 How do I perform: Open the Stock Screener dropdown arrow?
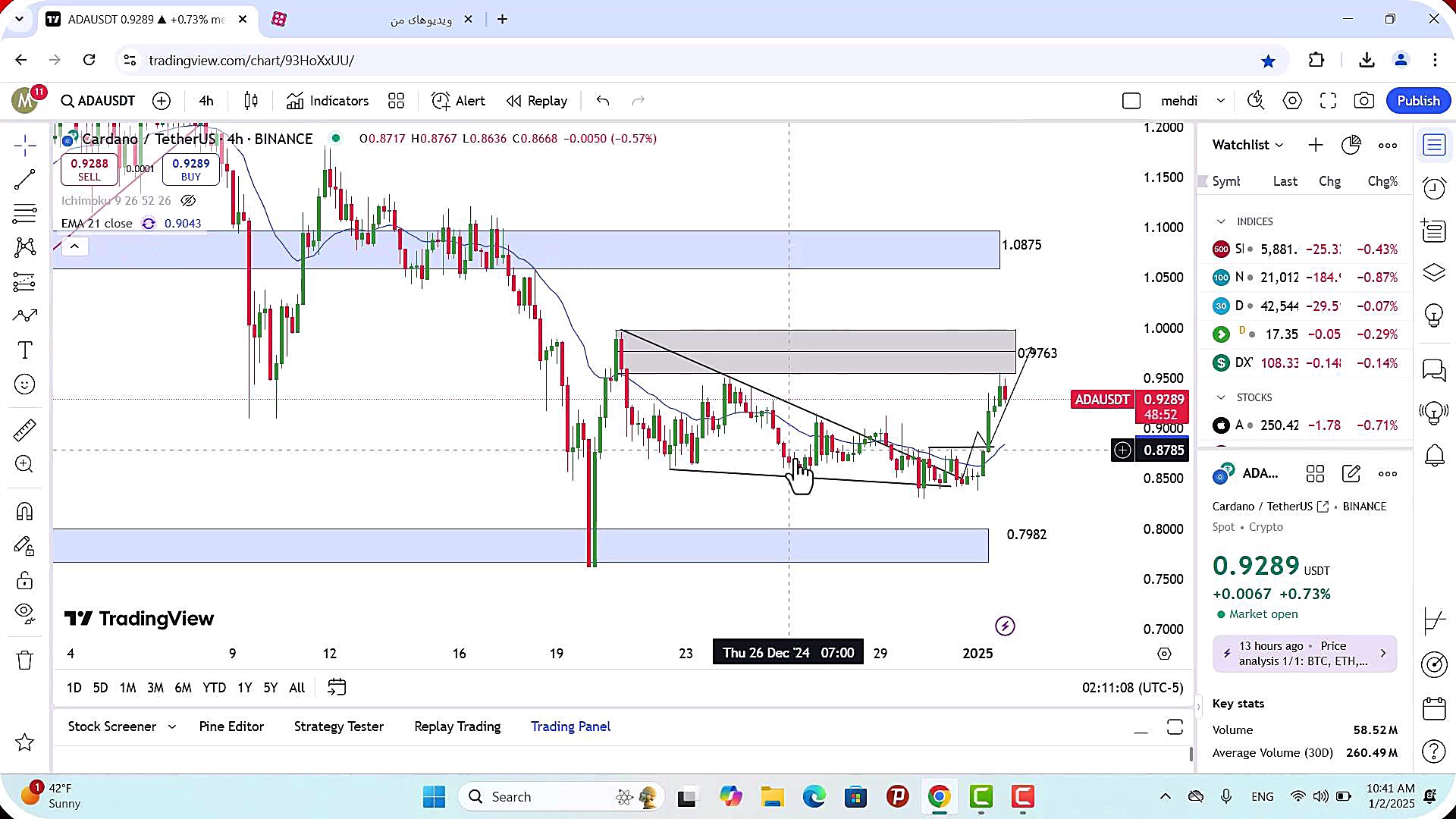coord(172,726)
